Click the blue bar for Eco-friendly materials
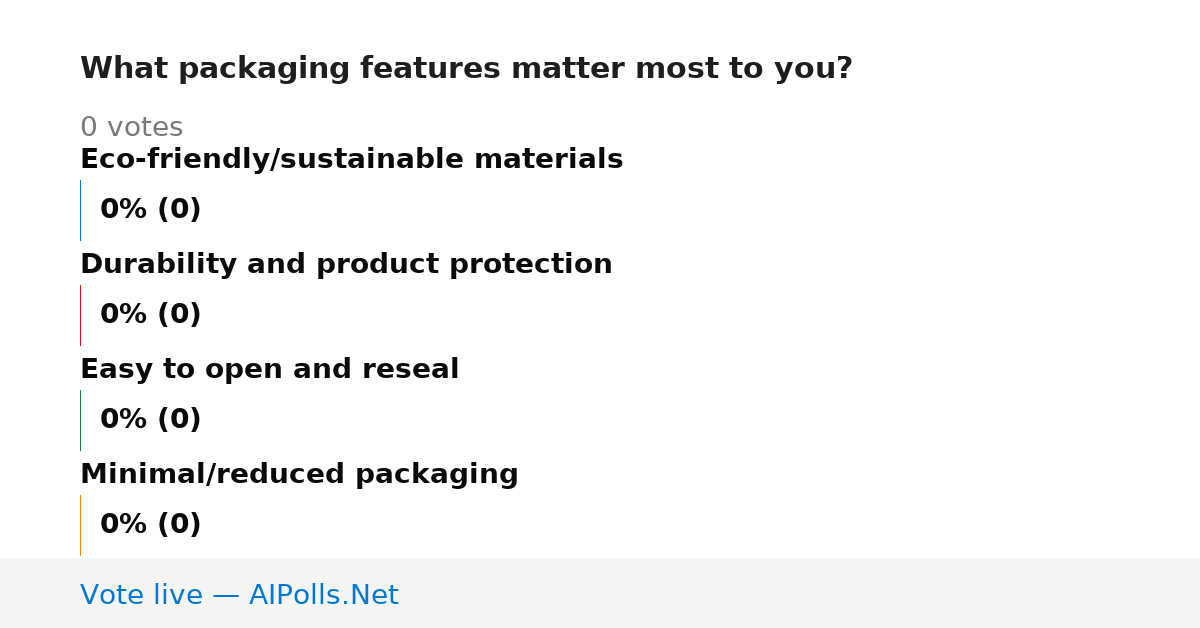This screenshot has height=628, width=1200. (80, 210)
